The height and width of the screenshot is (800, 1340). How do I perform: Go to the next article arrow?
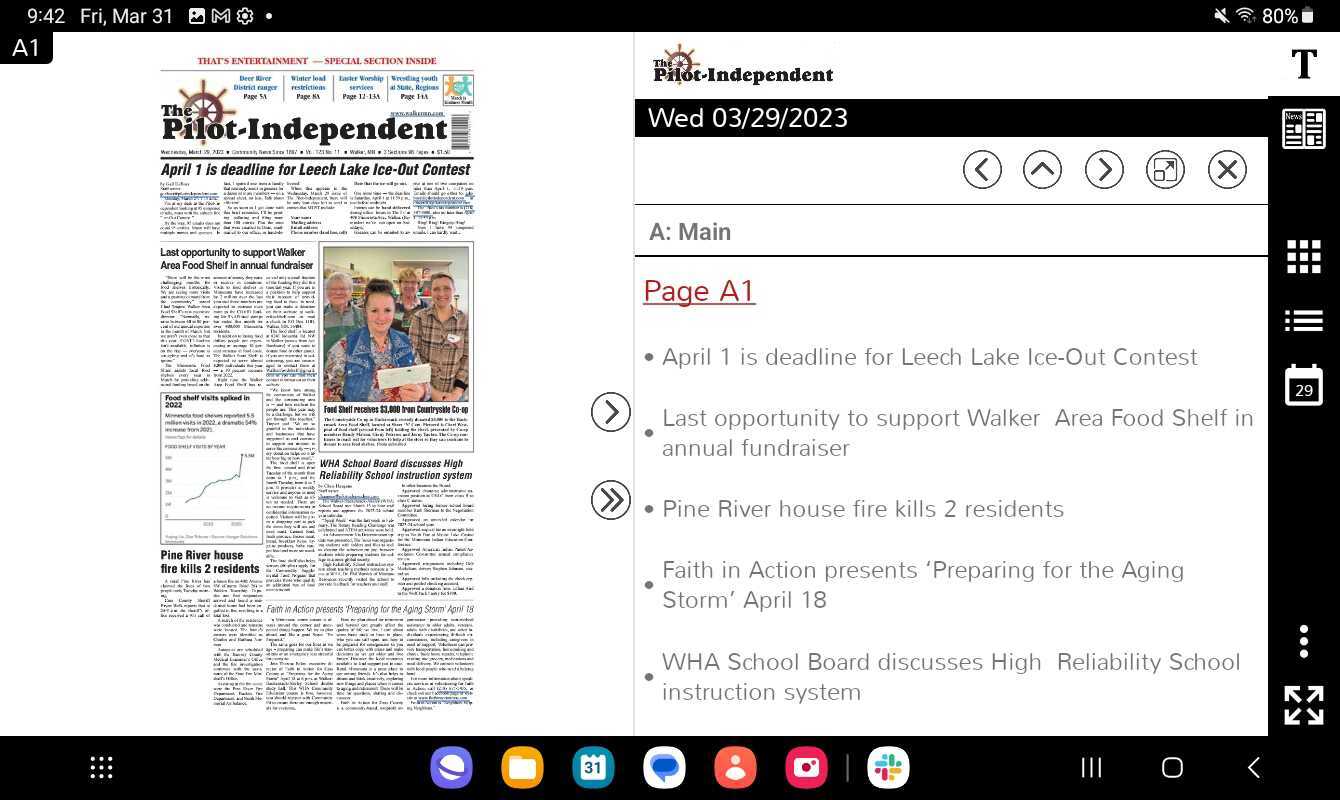point(1104,170)
